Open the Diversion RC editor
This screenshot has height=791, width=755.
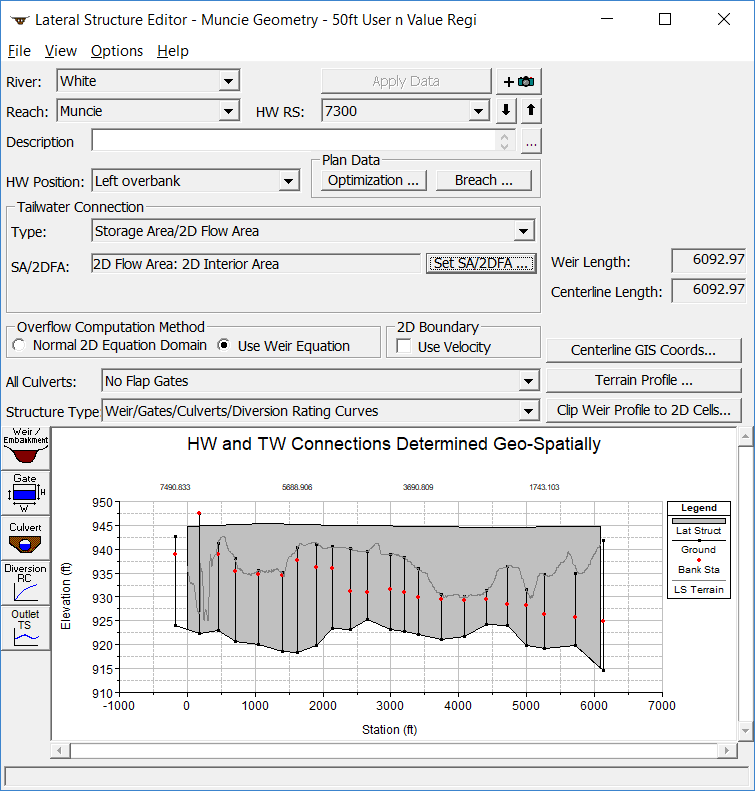tap(25, 582)
